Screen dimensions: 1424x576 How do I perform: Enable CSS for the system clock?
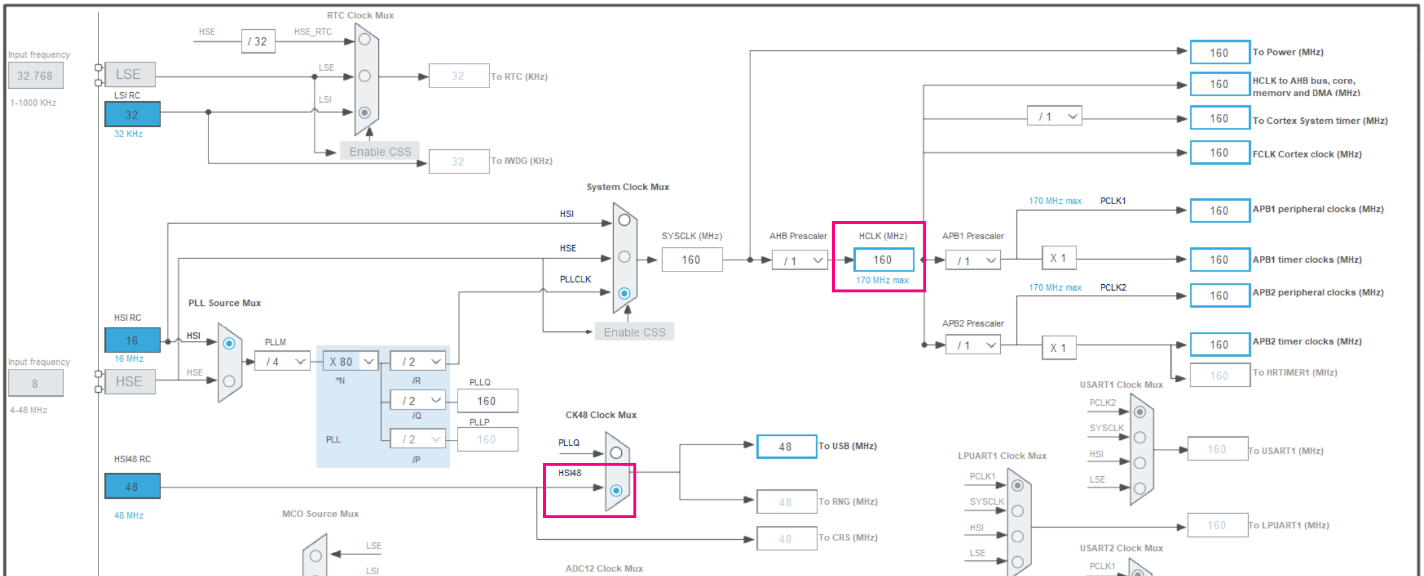tap(634, 331)
